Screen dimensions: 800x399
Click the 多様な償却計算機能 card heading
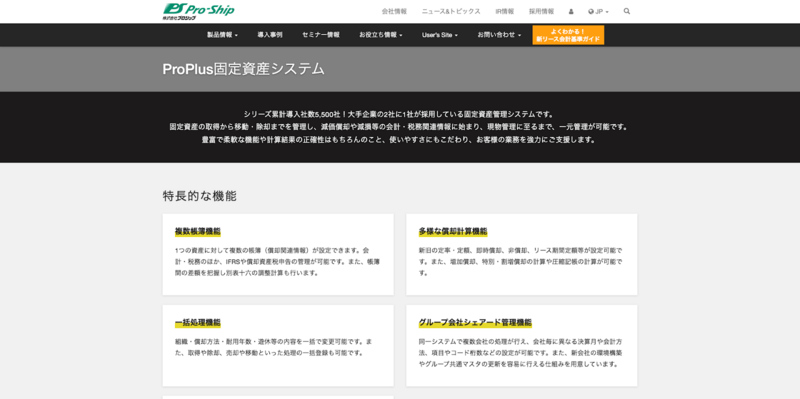point(453,231)
